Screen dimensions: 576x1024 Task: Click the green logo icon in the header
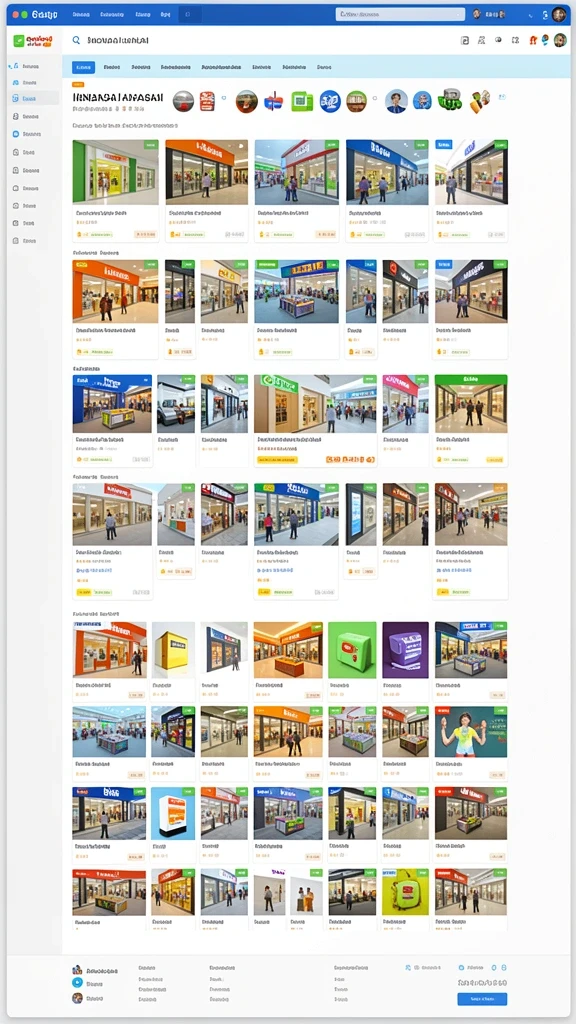click(18, 40)
